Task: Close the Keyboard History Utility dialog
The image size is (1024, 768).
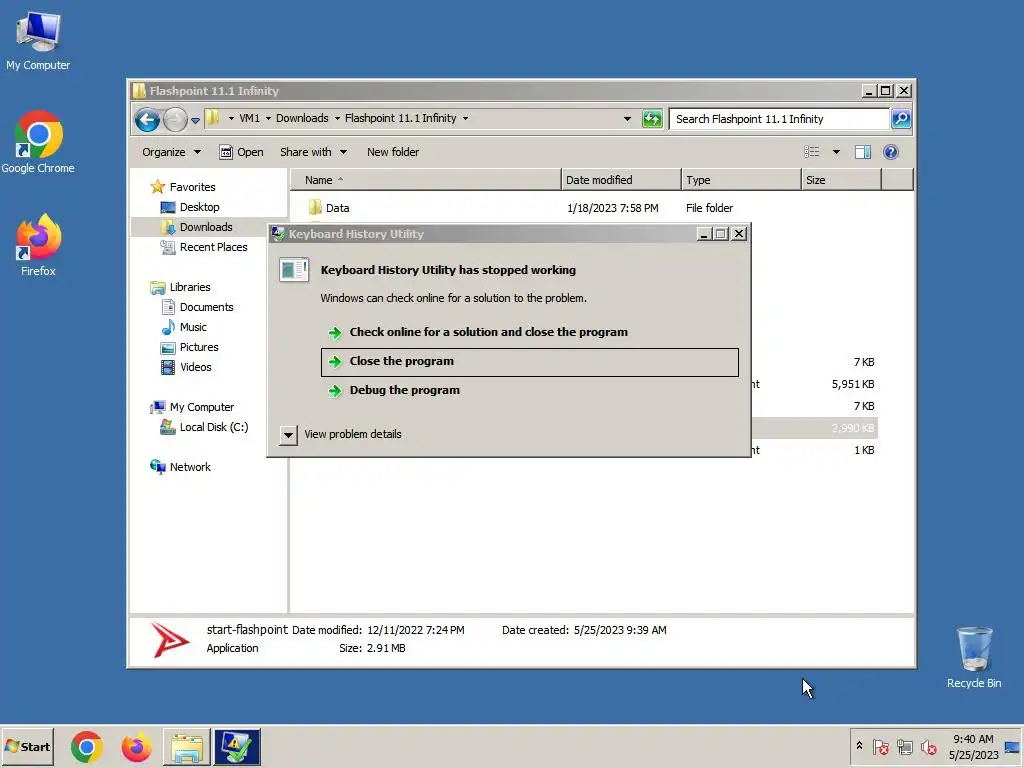Action: tap(739, 234)
